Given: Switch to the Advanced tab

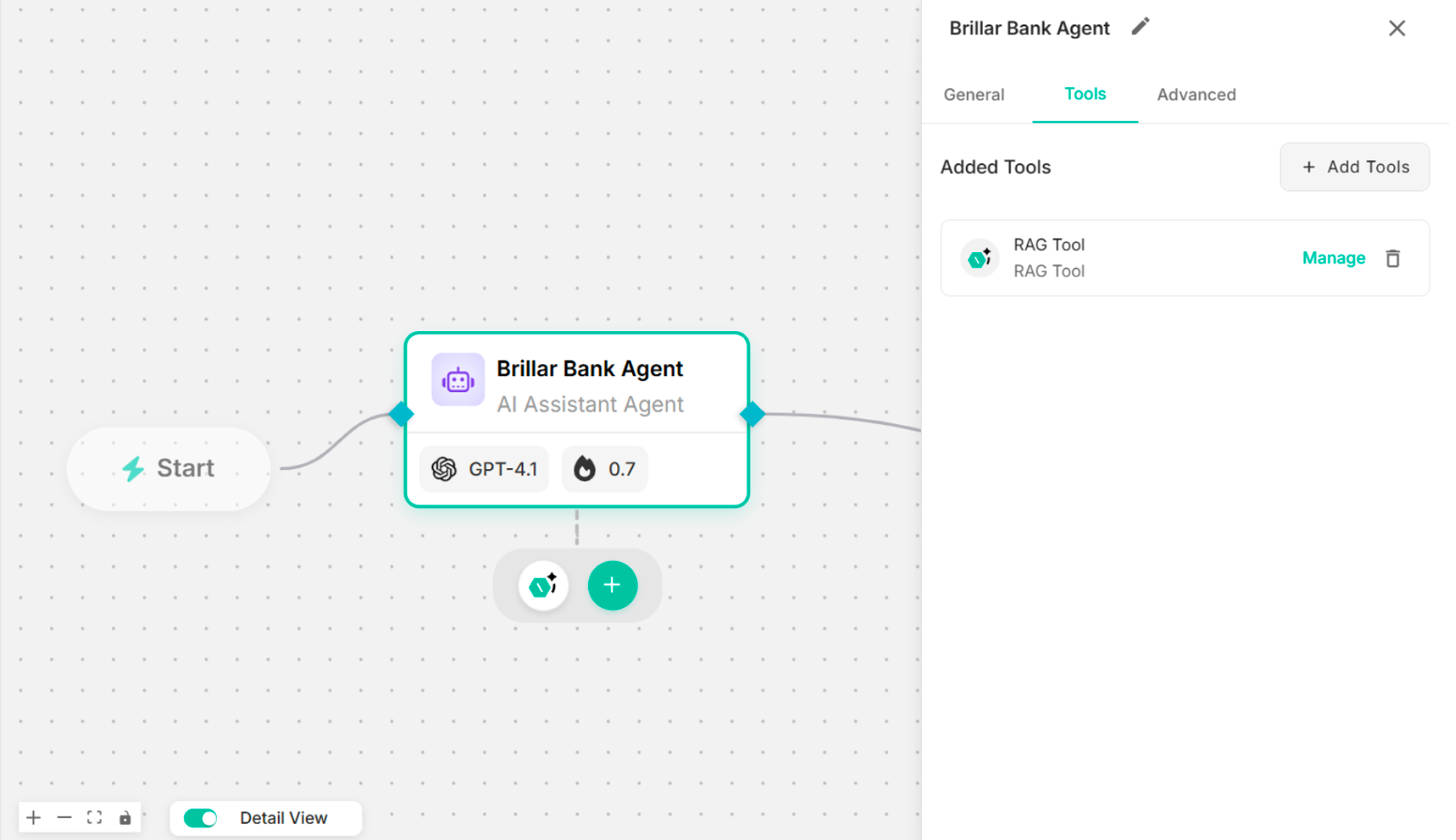Looking at the screenshot, I should click(x=1196, y=94).
